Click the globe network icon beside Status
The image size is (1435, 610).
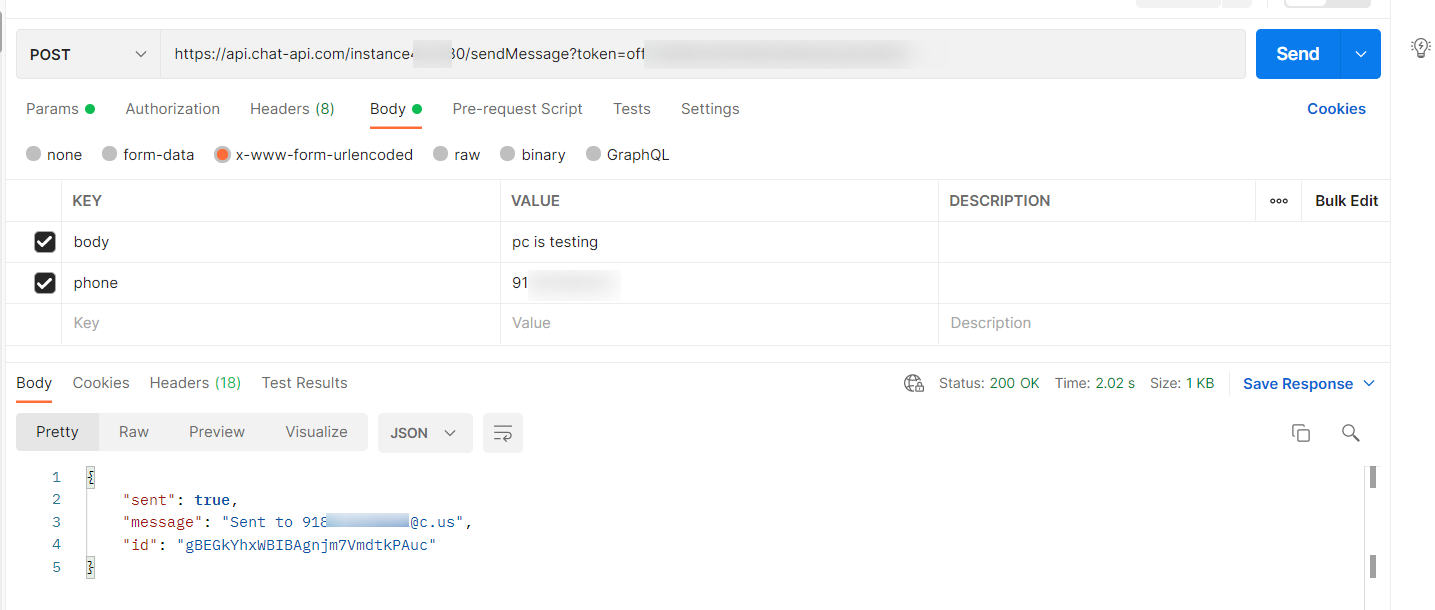pyautogui.click(x=913, y=383)
